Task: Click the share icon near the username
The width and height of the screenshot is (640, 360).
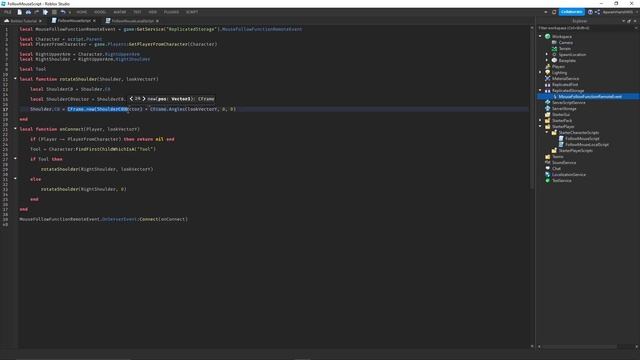Action: (x=597, y=12)
